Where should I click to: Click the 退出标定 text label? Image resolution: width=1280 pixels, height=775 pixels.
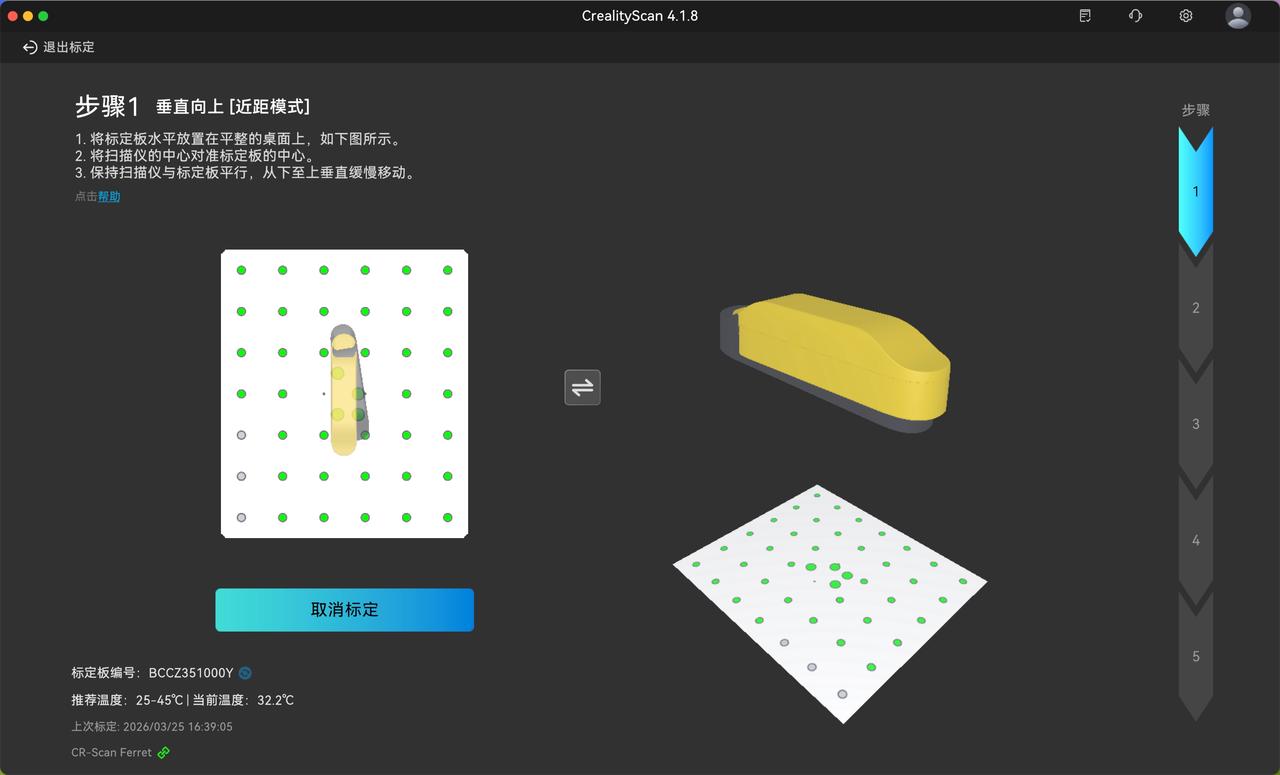pyautogui.click(x=69, y=47)
